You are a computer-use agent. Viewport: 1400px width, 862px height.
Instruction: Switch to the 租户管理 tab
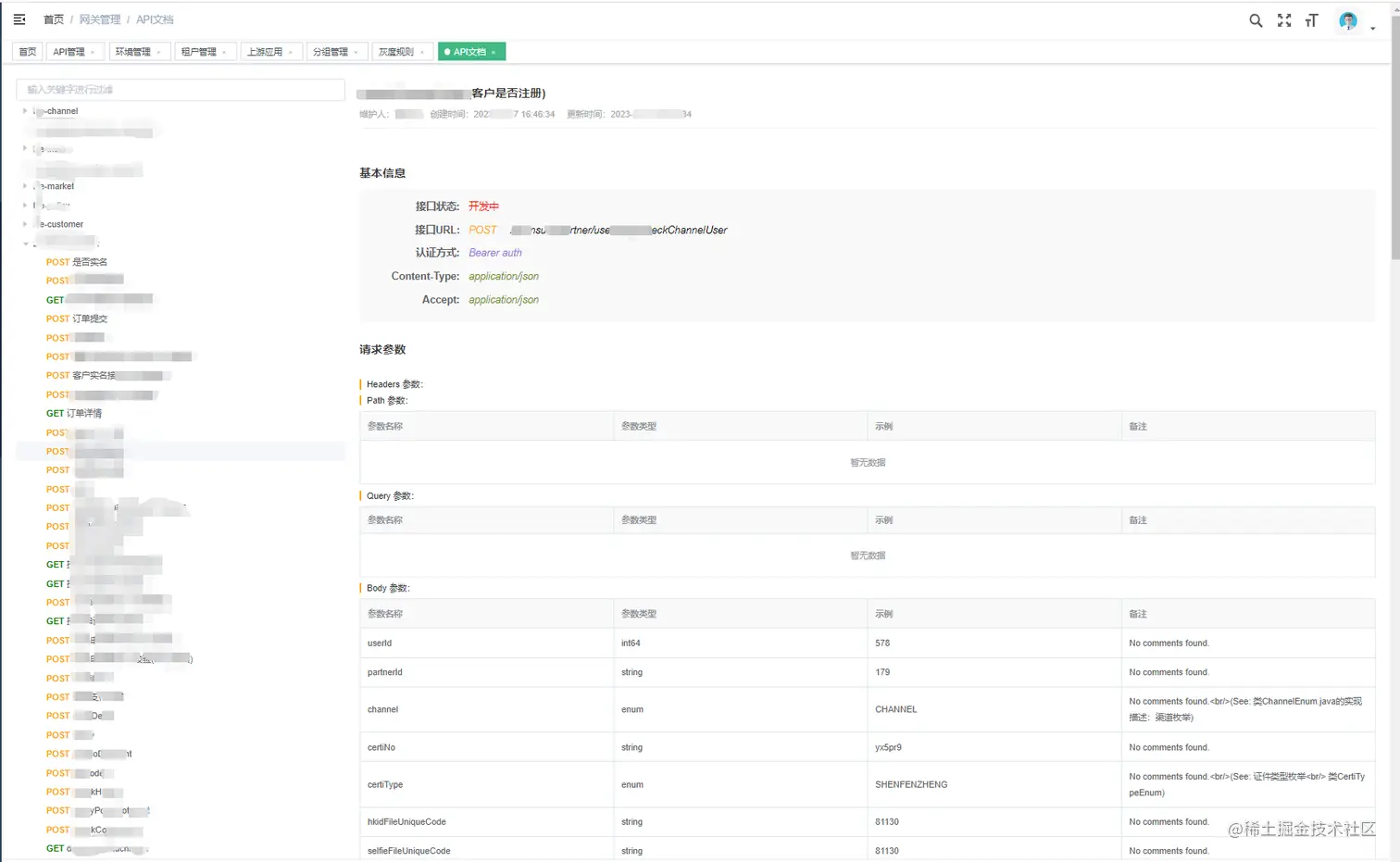[200, 51]
